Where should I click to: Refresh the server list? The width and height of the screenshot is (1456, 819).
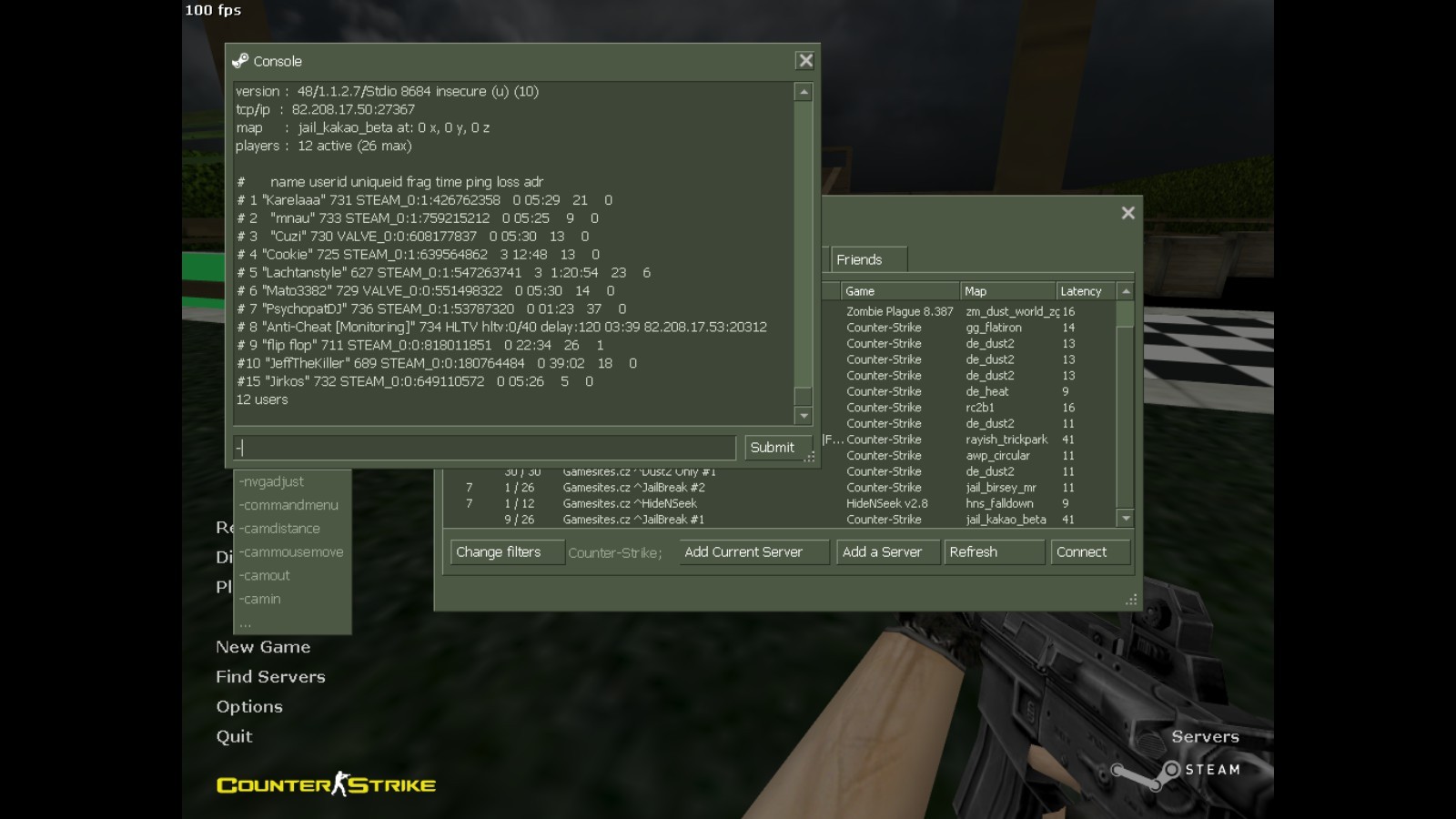[994, 552]
